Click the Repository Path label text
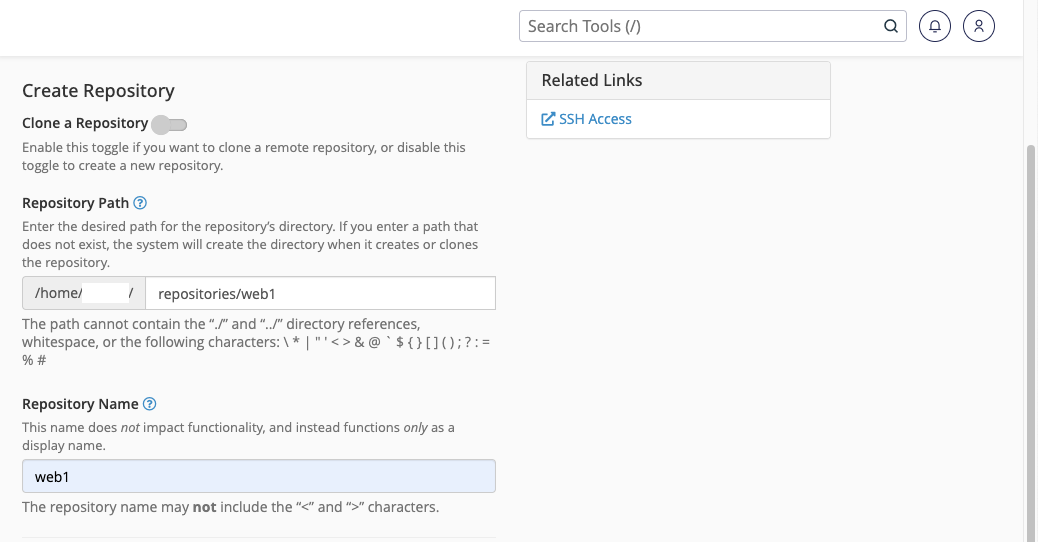1038x542 pixels. 75,203
